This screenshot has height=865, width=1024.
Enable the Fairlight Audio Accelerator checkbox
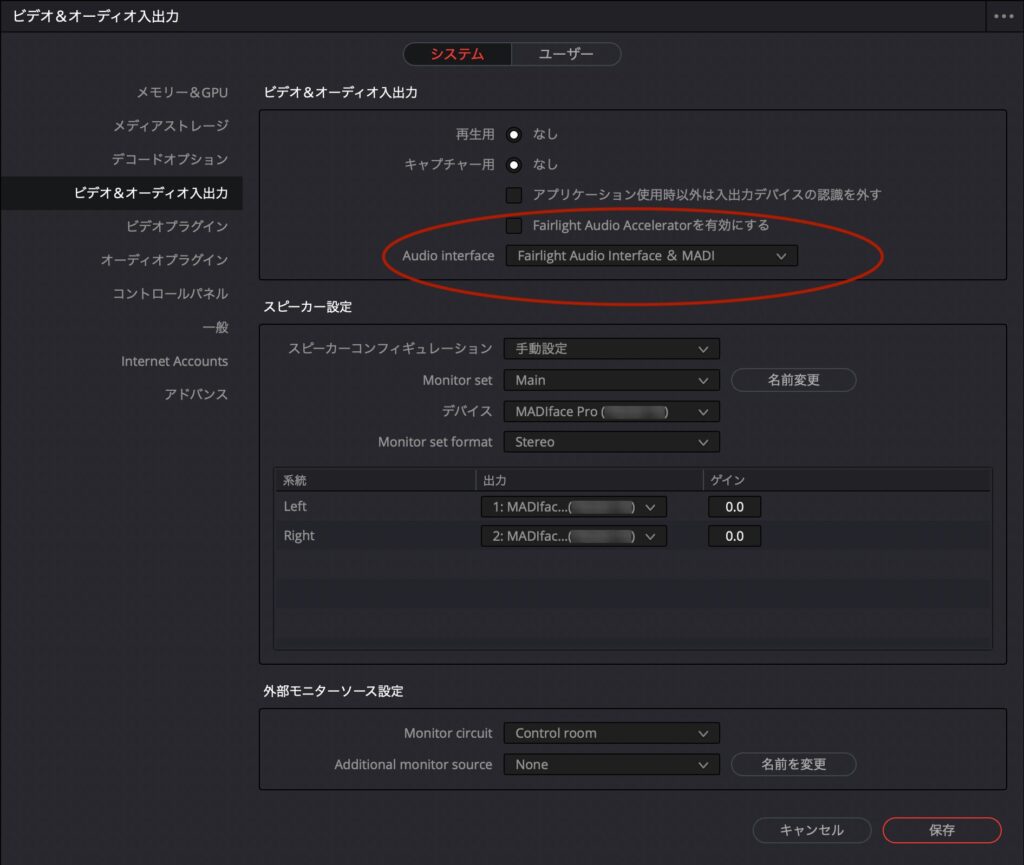(514, 225)
